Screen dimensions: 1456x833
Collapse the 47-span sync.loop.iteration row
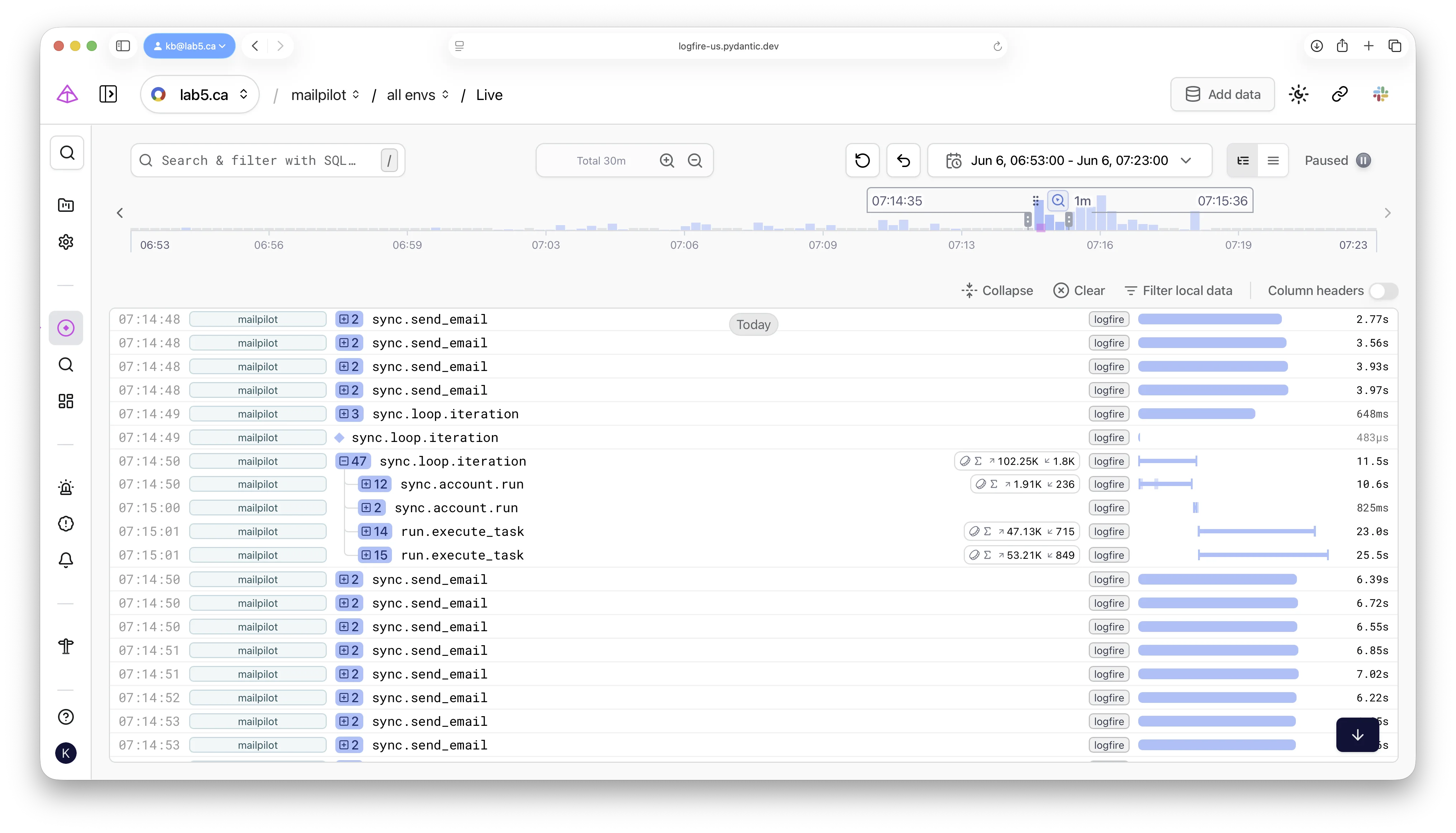pos(353,461)
